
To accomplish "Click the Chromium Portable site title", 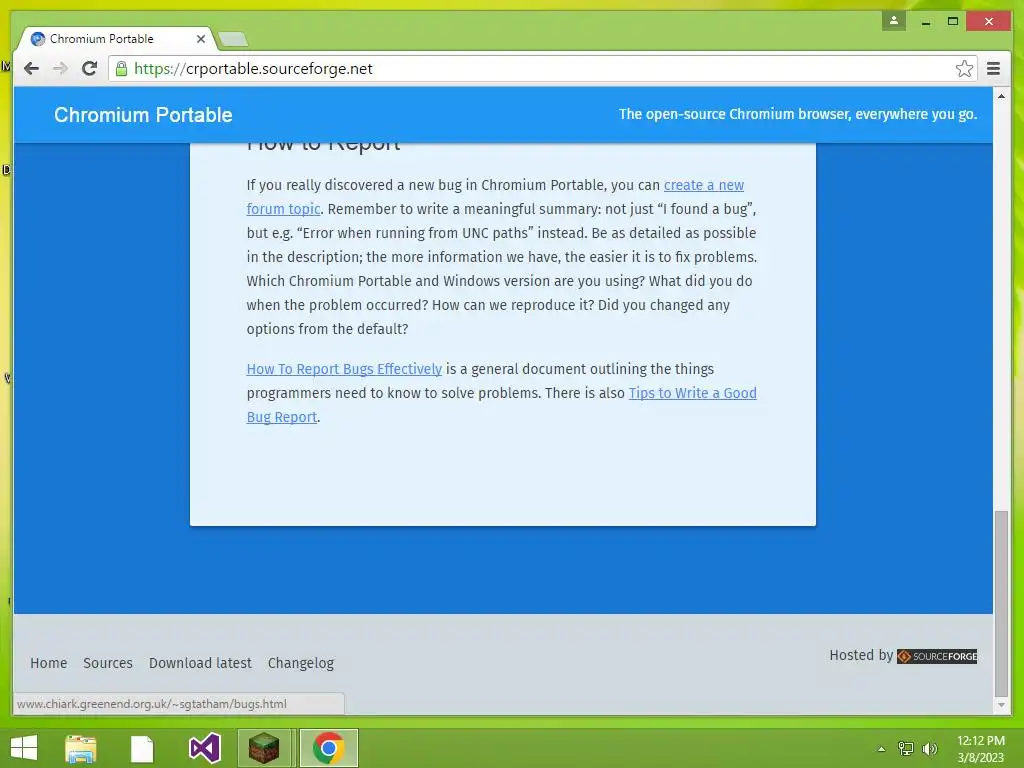I will pyautogui.click(x=143, y=115).
